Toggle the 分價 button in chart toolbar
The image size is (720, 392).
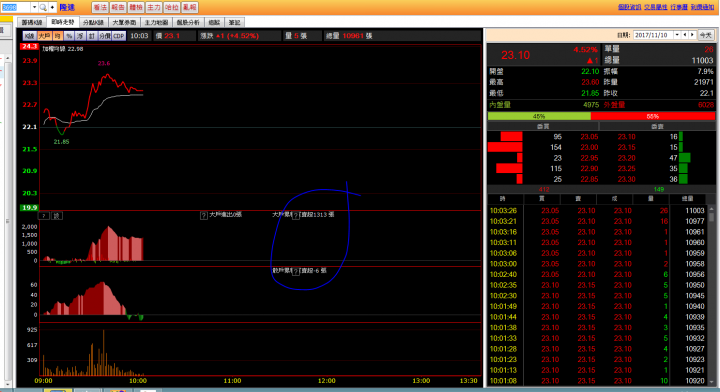(105, 36)
